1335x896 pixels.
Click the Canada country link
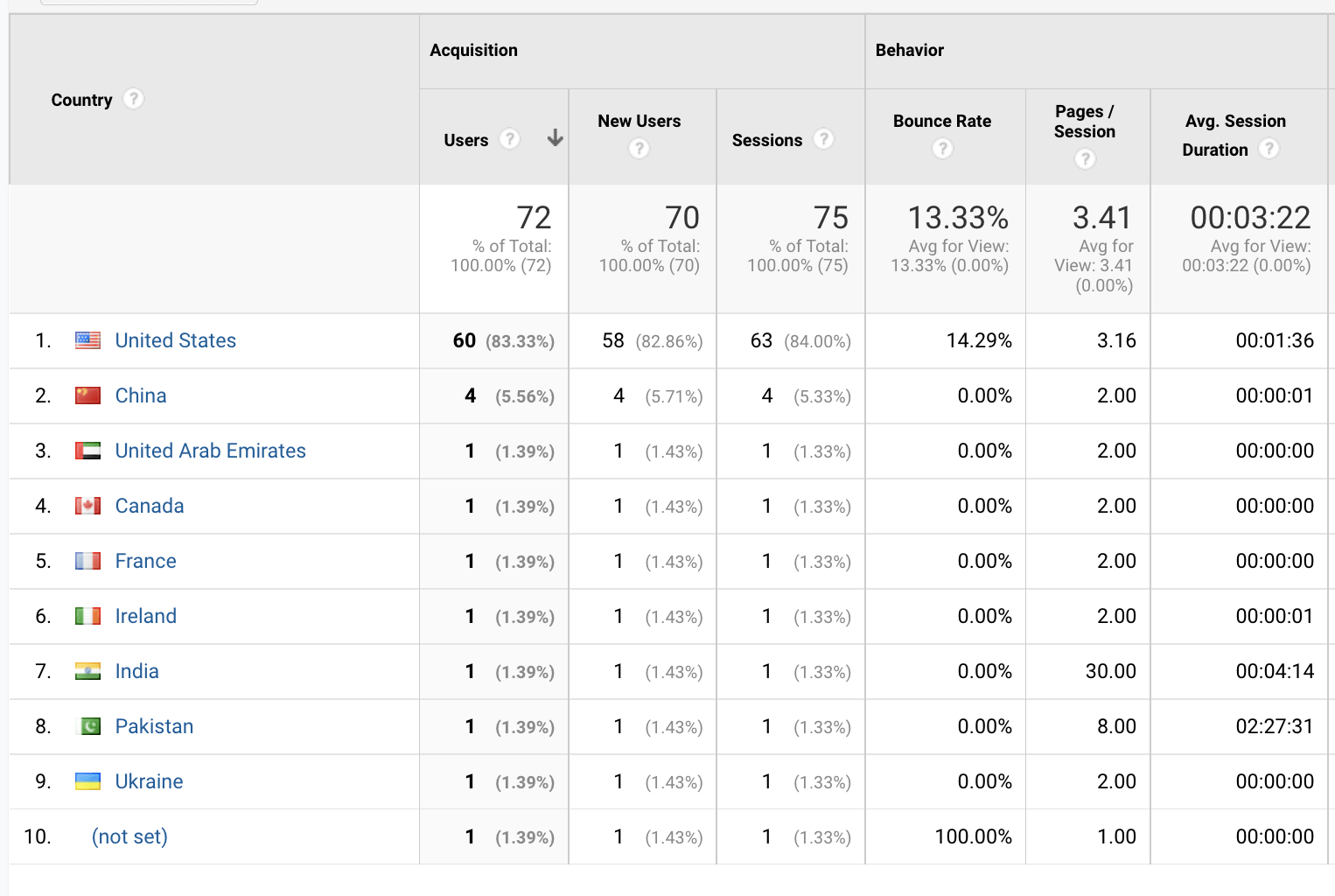click(x=150, y=506)
